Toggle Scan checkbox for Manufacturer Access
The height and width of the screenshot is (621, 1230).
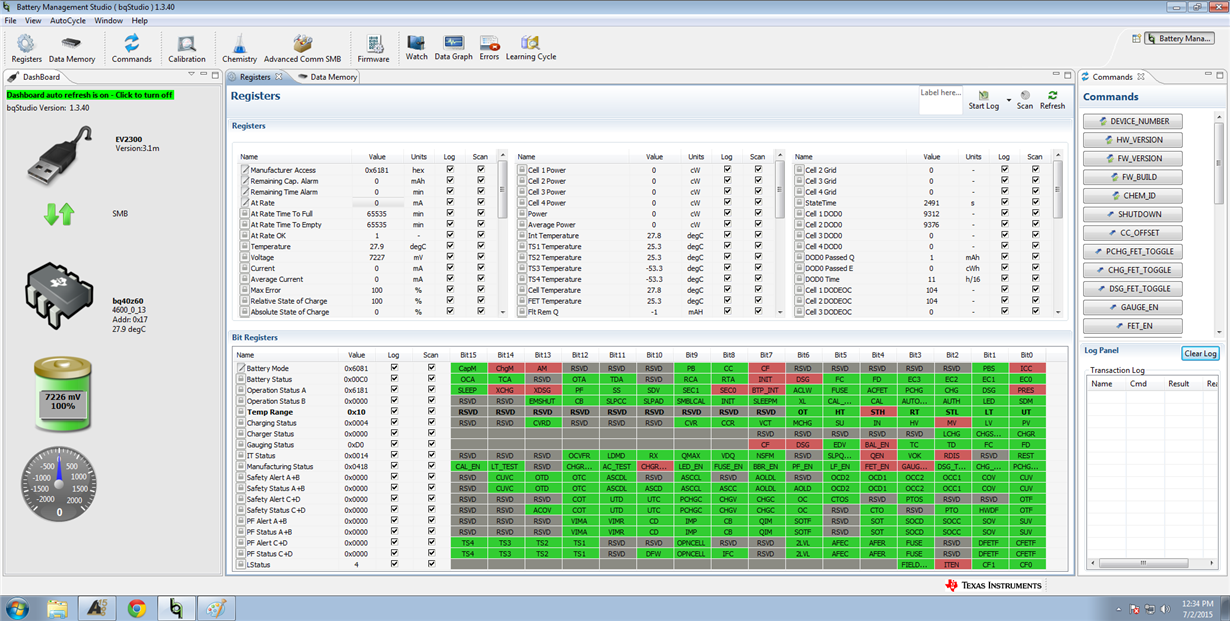480,170
